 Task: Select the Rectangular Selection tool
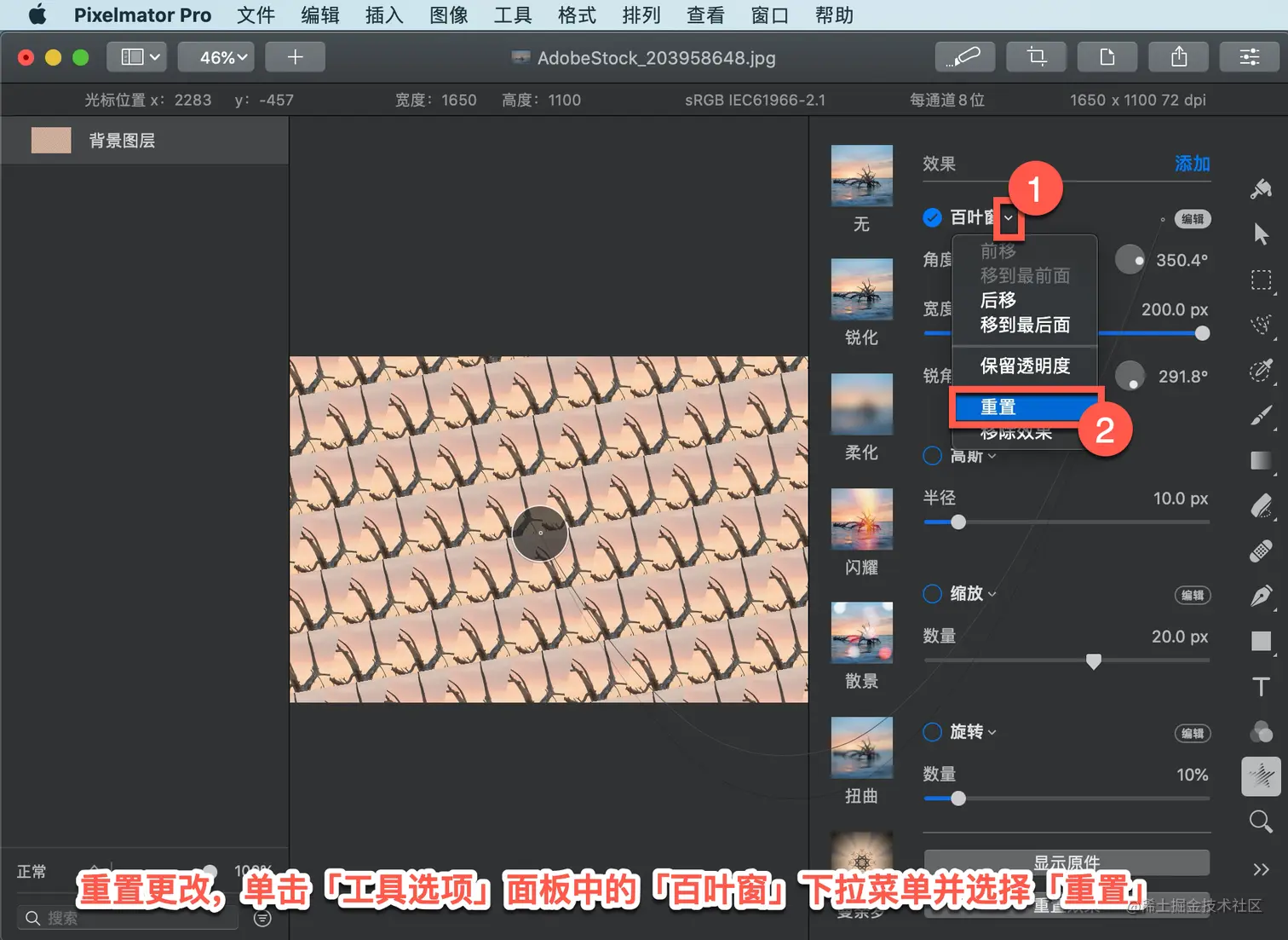1262,280
